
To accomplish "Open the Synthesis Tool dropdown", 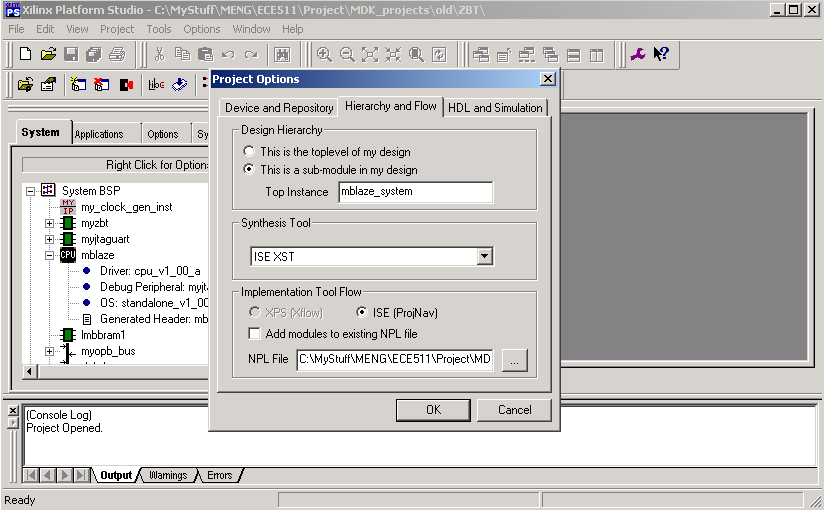I will click(x=485, y=257).
